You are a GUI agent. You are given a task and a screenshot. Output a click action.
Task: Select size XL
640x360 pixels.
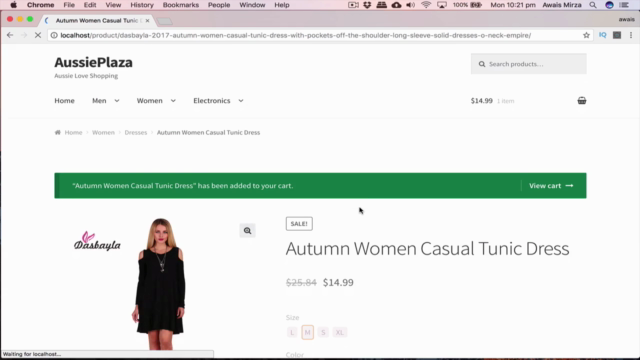tap(340, 332)
